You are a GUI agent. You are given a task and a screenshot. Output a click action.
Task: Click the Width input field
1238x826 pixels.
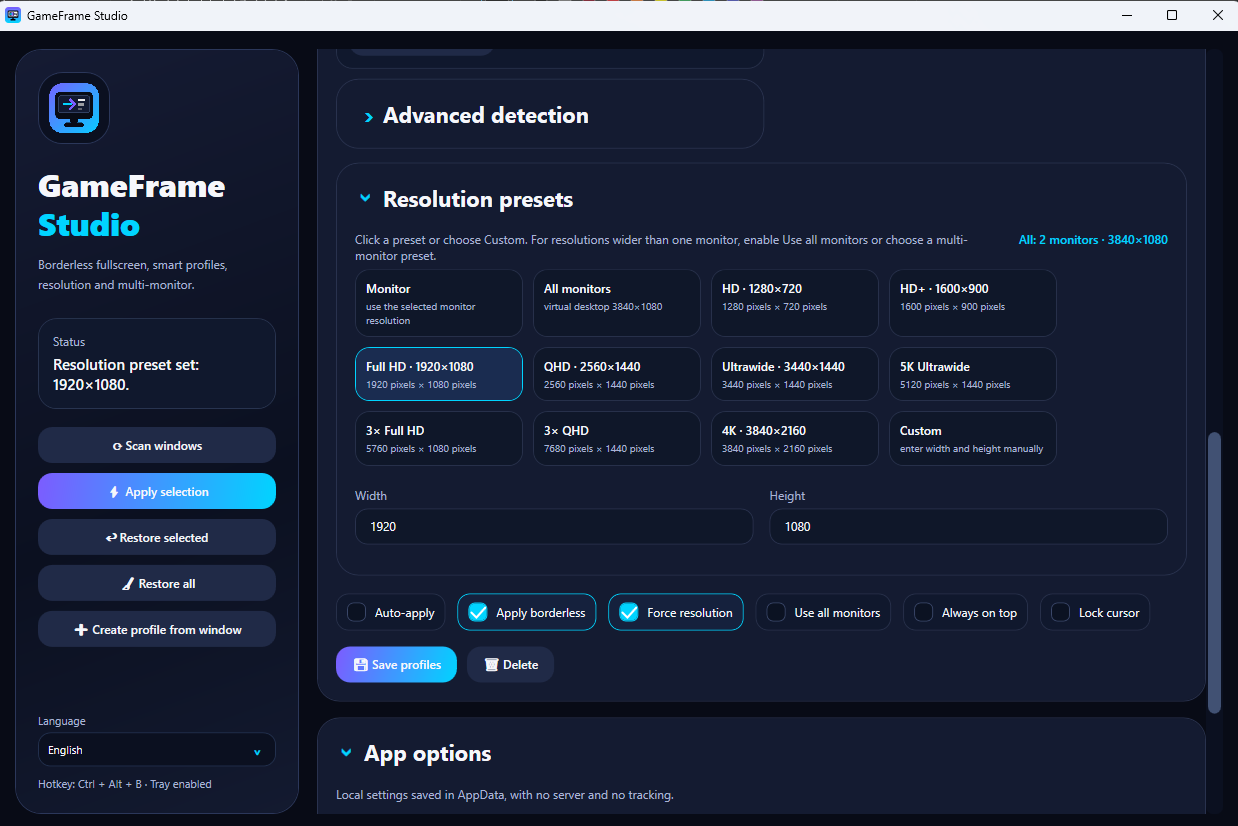pos(554,526)
